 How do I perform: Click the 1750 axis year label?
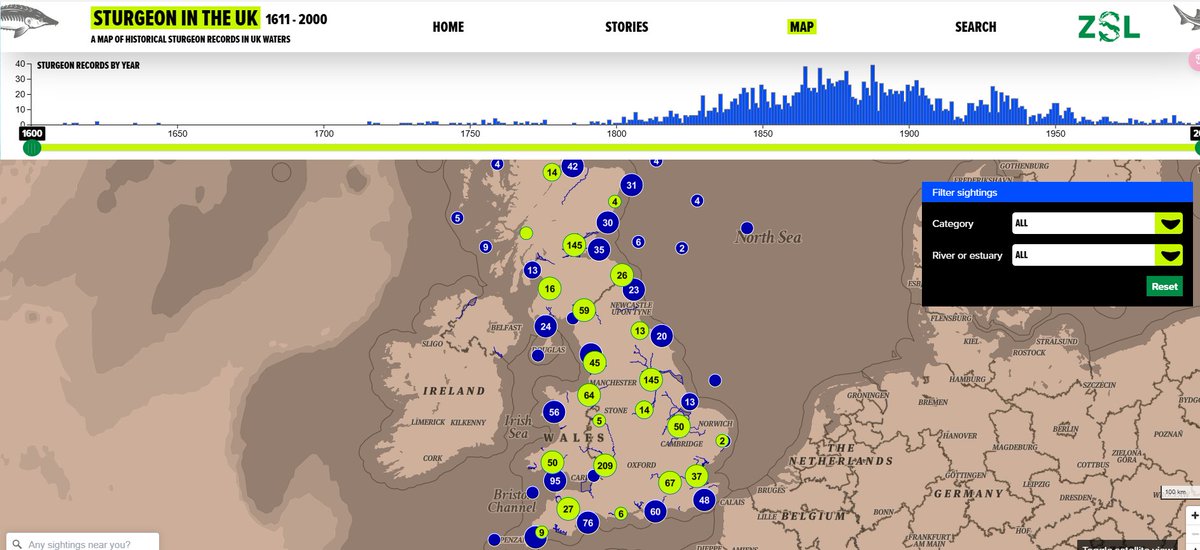pyautogui.click(x=470, y=133)
